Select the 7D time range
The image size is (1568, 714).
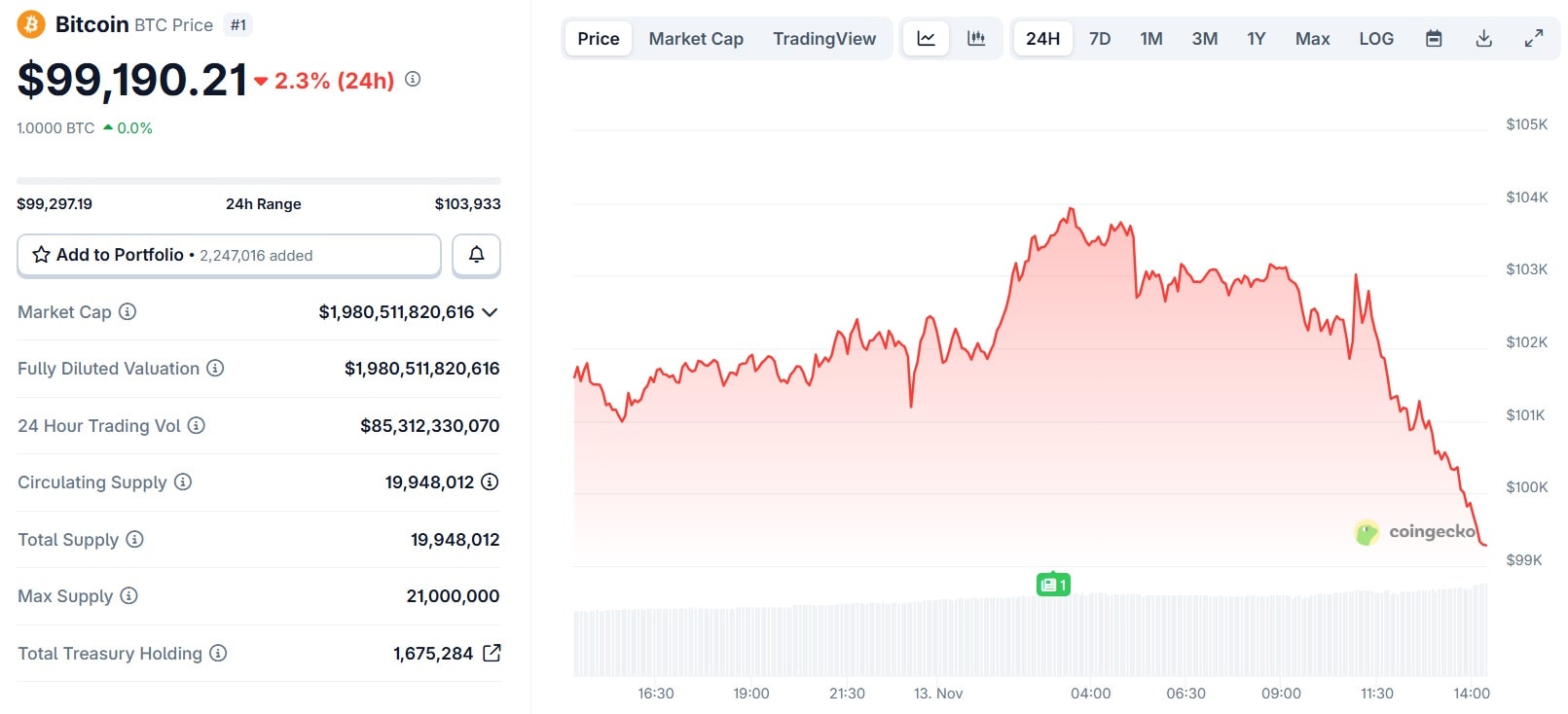click(1100, 39)
